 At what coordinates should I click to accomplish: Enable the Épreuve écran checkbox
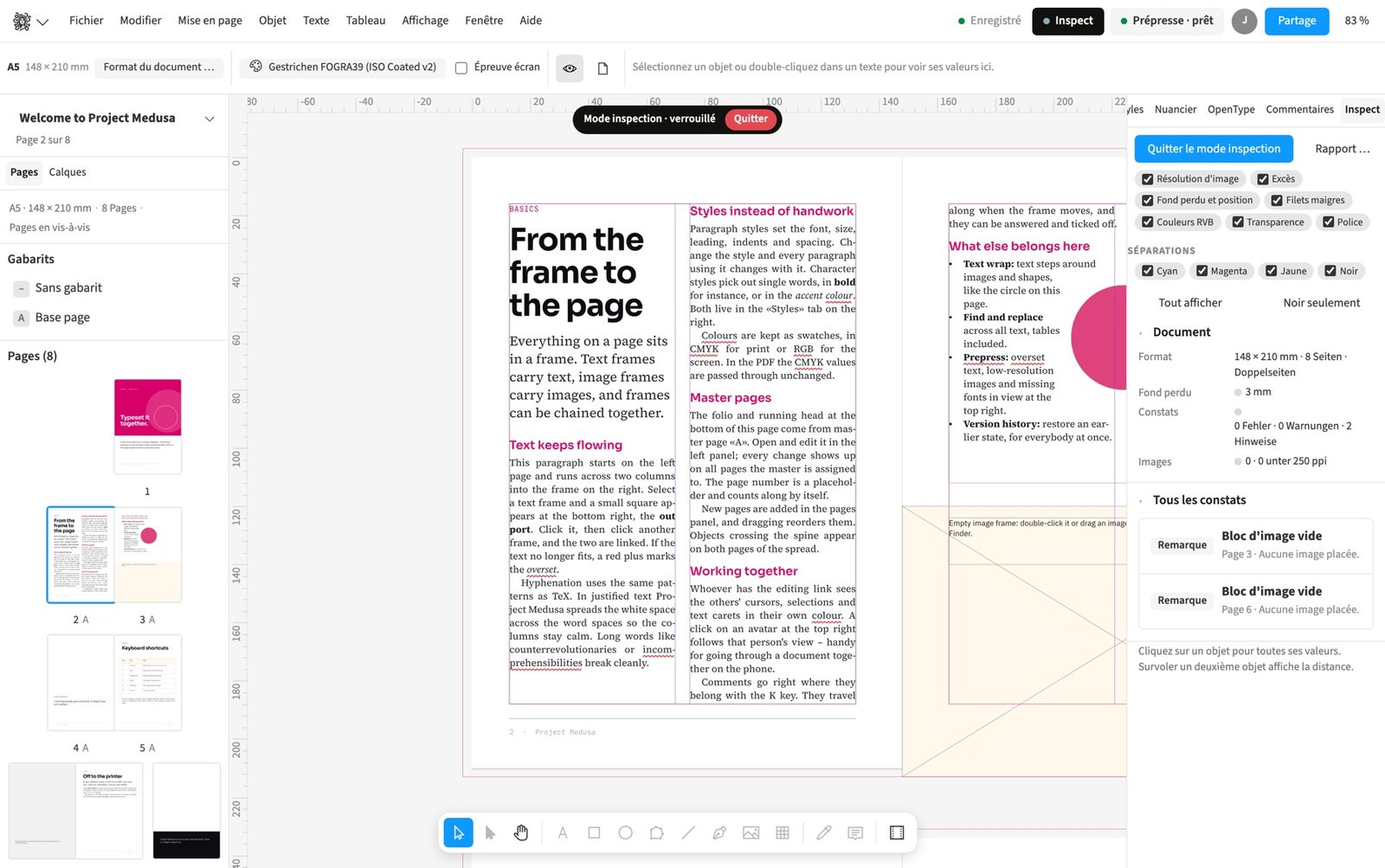point(461,68)
